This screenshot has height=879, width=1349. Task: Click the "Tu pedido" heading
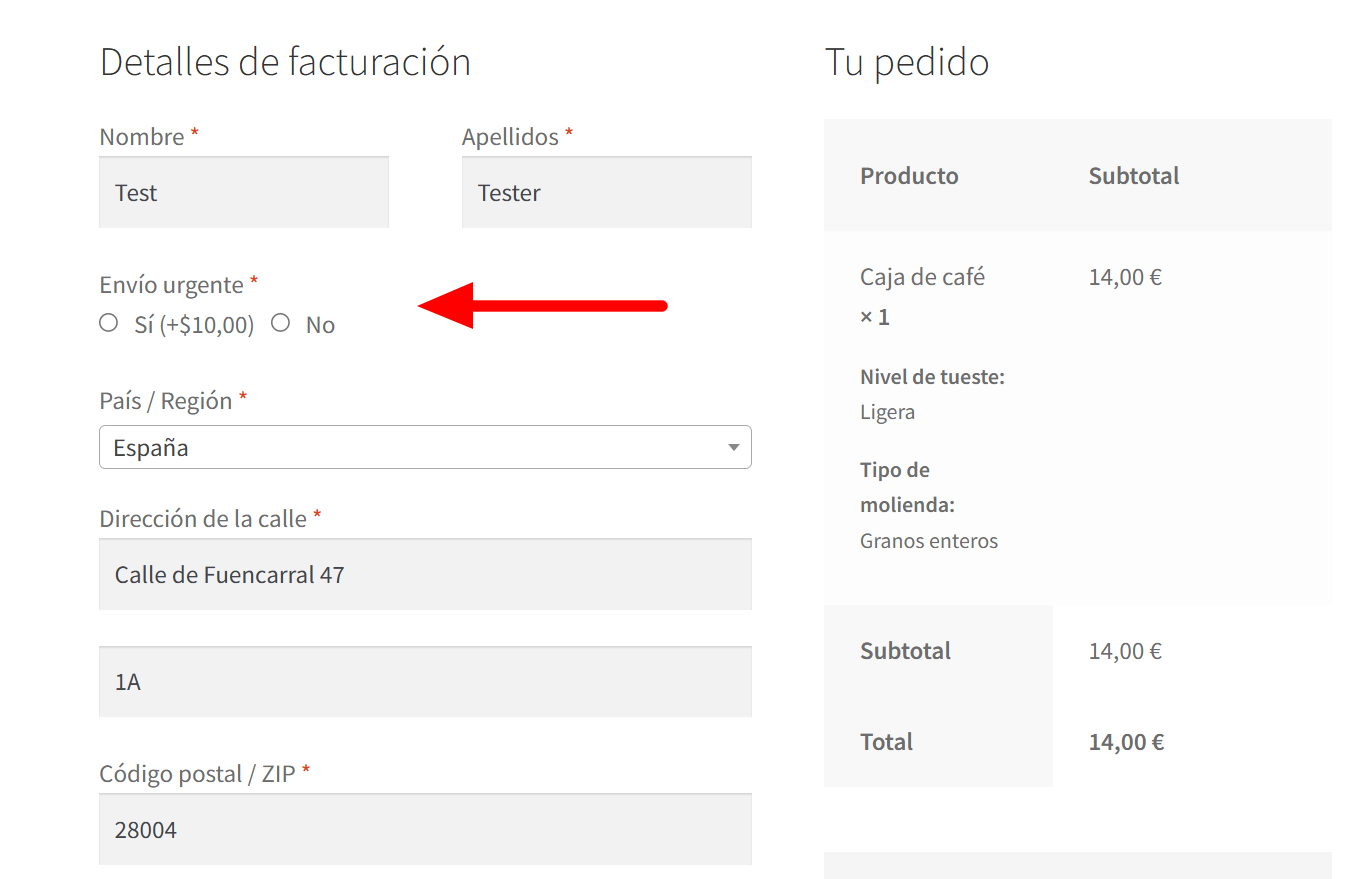click(906, 62)
